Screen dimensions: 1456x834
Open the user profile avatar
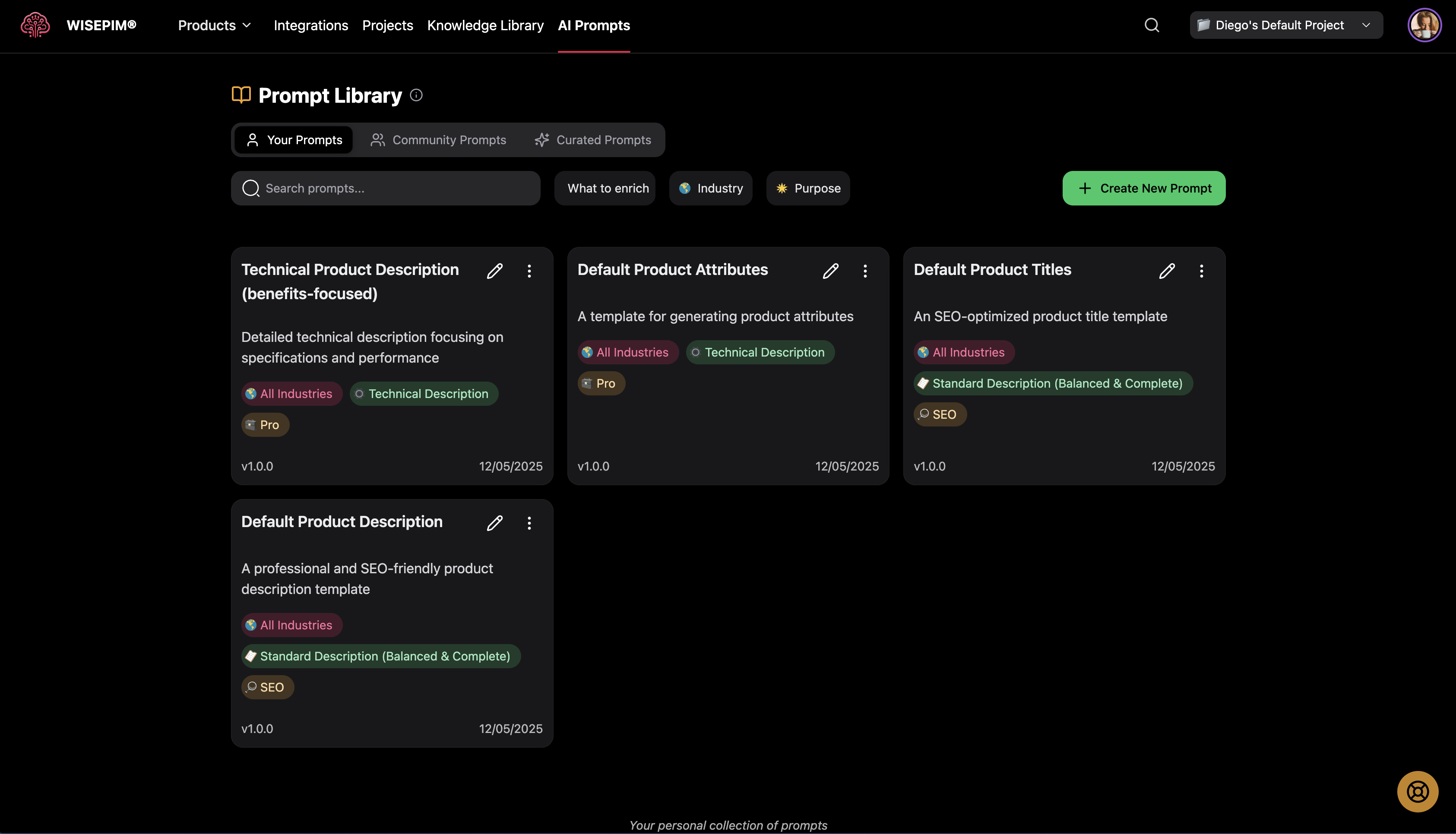[1424, 25]
